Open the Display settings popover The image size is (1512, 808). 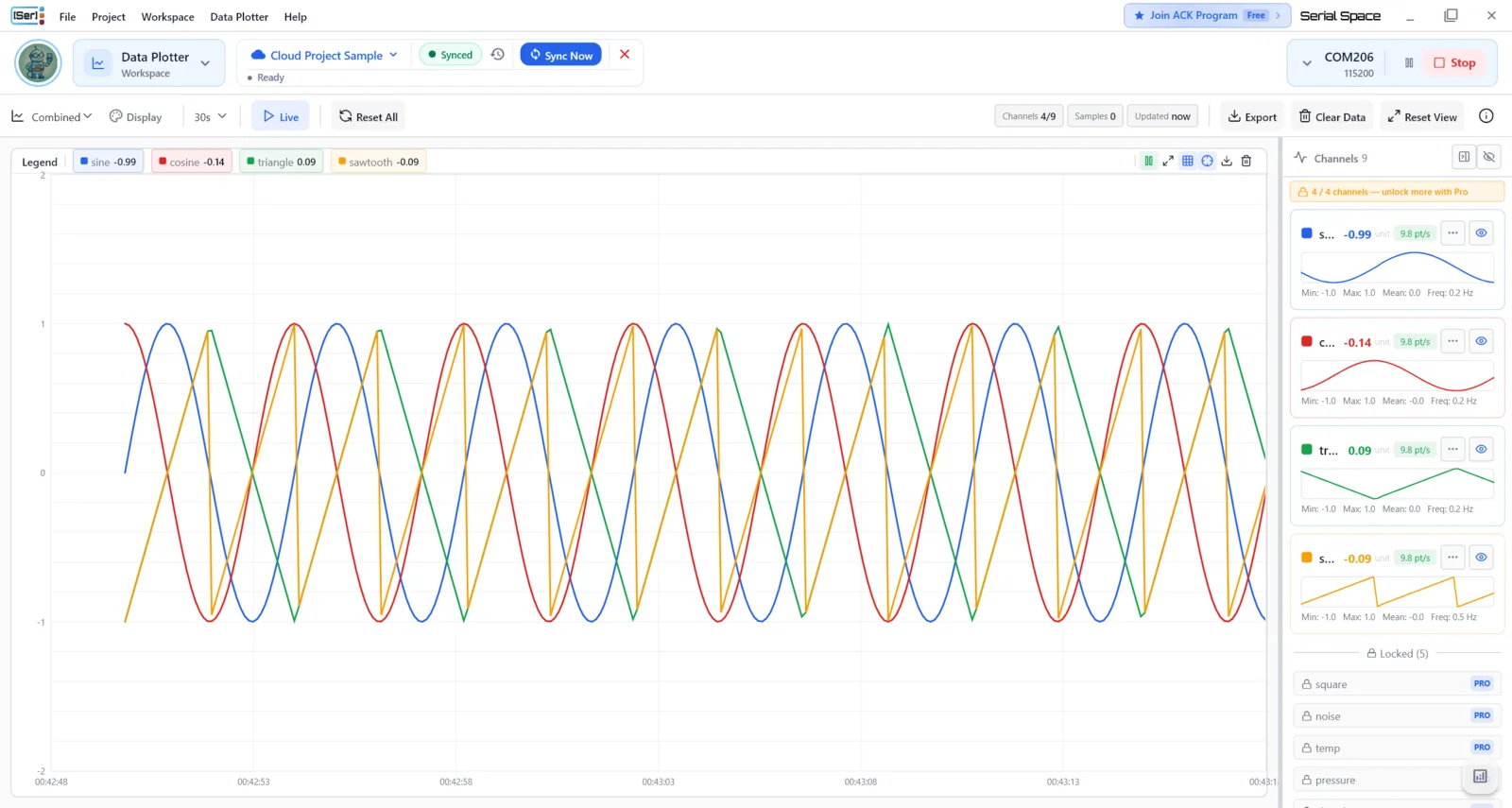point(136,117)
